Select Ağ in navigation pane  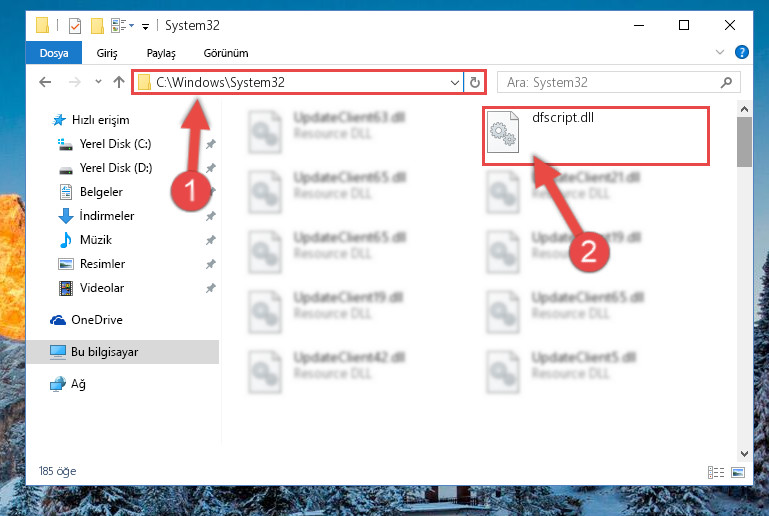click(78, 384)
